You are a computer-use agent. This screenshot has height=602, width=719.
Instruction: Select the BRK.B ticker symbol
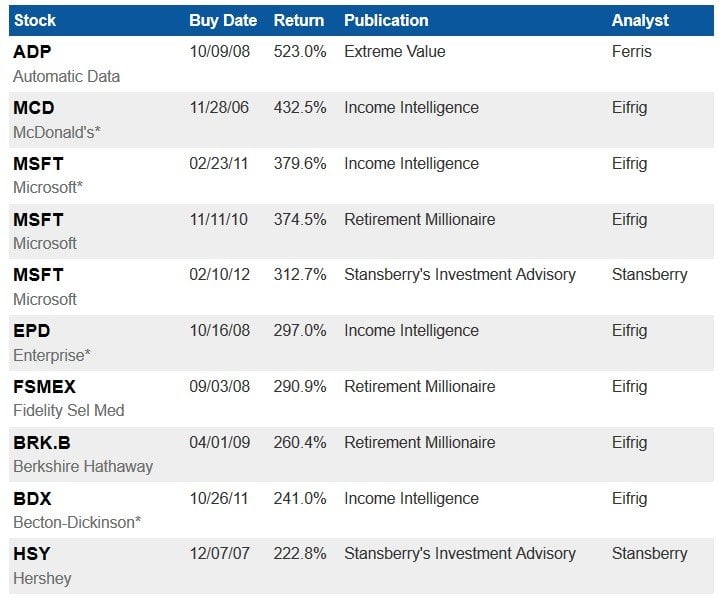click(41, 443)
